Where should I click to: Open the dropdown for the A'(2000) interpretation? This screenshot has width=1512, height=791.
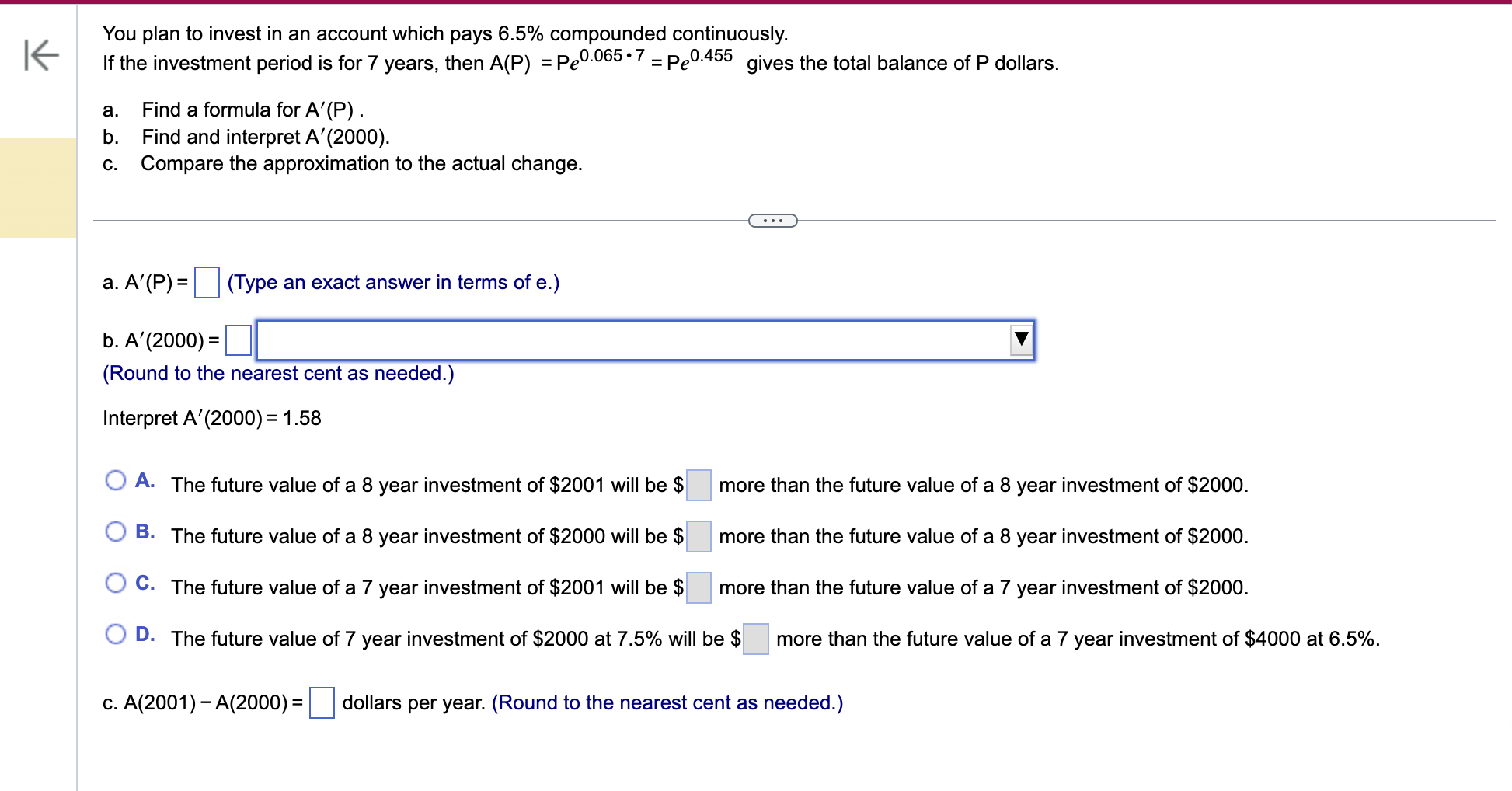click(x=1020, y=340)
